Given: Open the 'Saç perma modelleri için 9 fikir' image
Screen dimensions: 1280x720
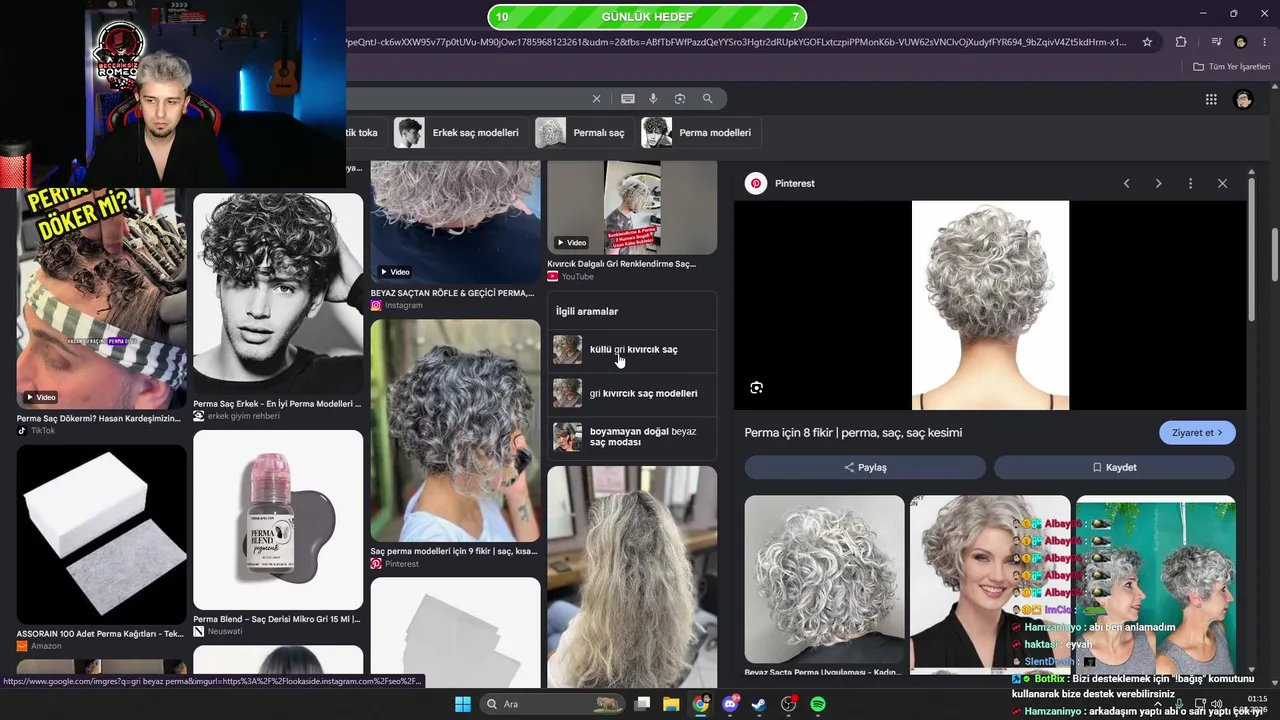Looking at the screenshot, I should tap(455, 431).
